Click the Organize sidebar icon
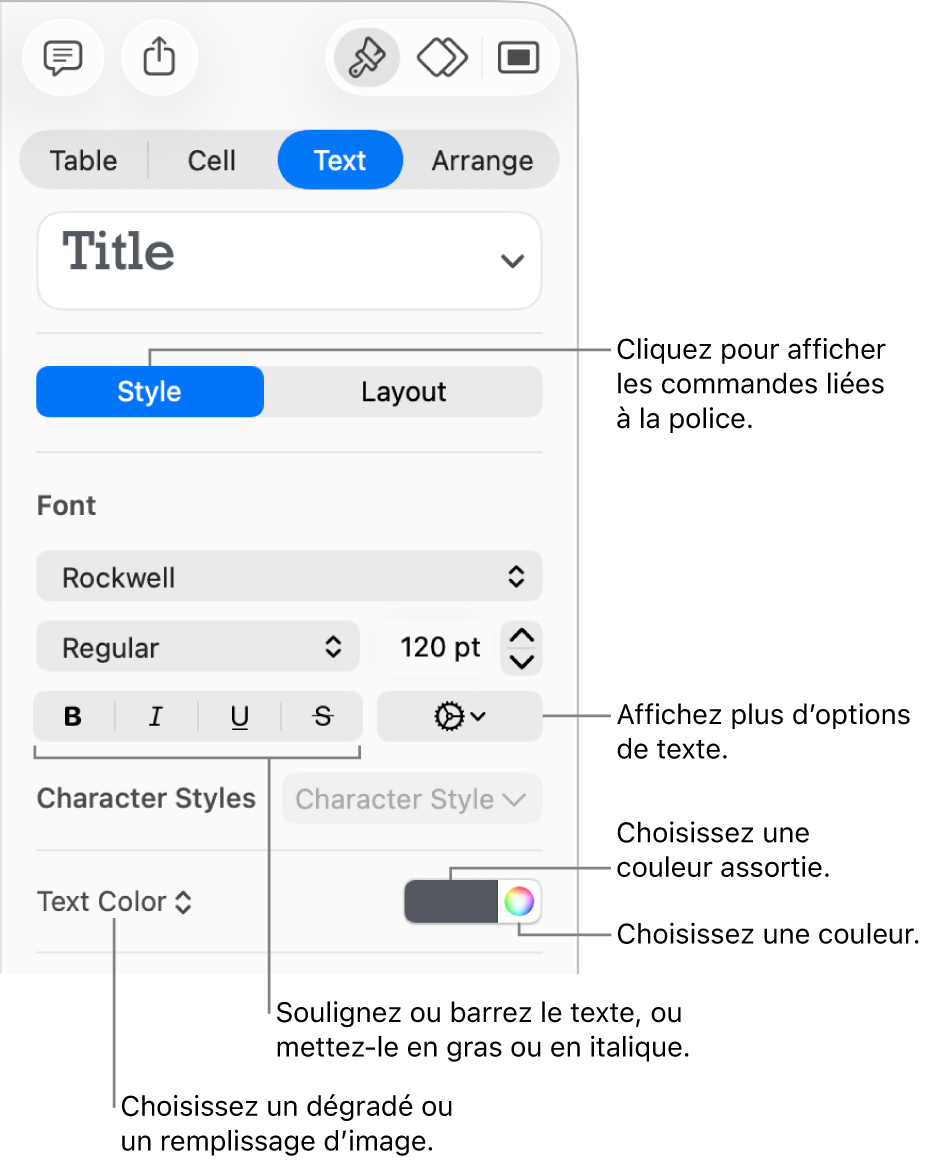The image size is (939, 1160). point(441,58)
